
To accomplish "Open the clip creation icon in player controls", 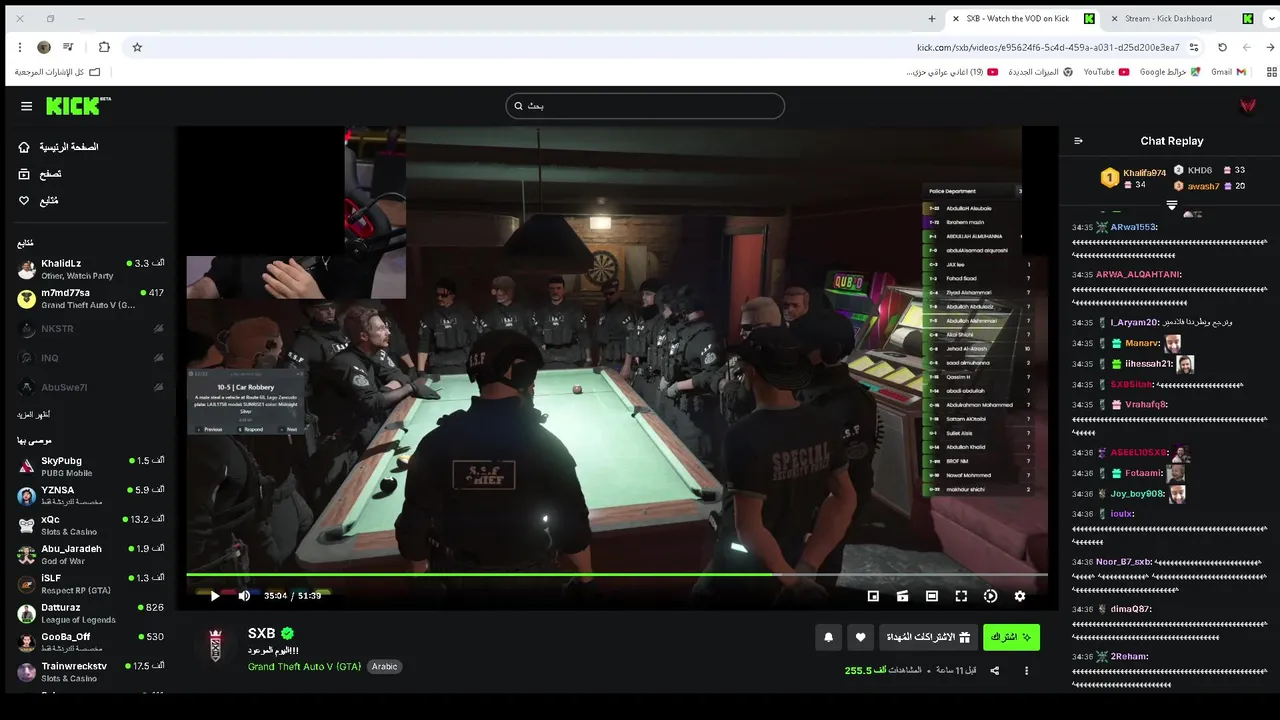I will [902, 596].
